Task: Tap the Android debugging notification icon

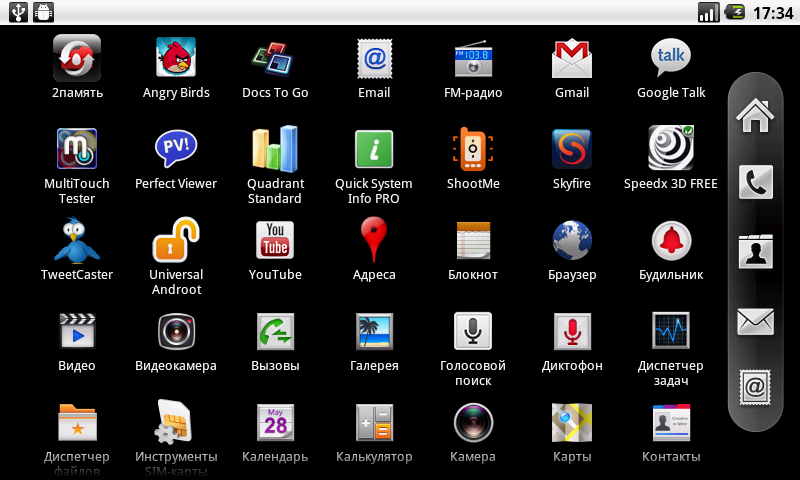Action: 43,12
